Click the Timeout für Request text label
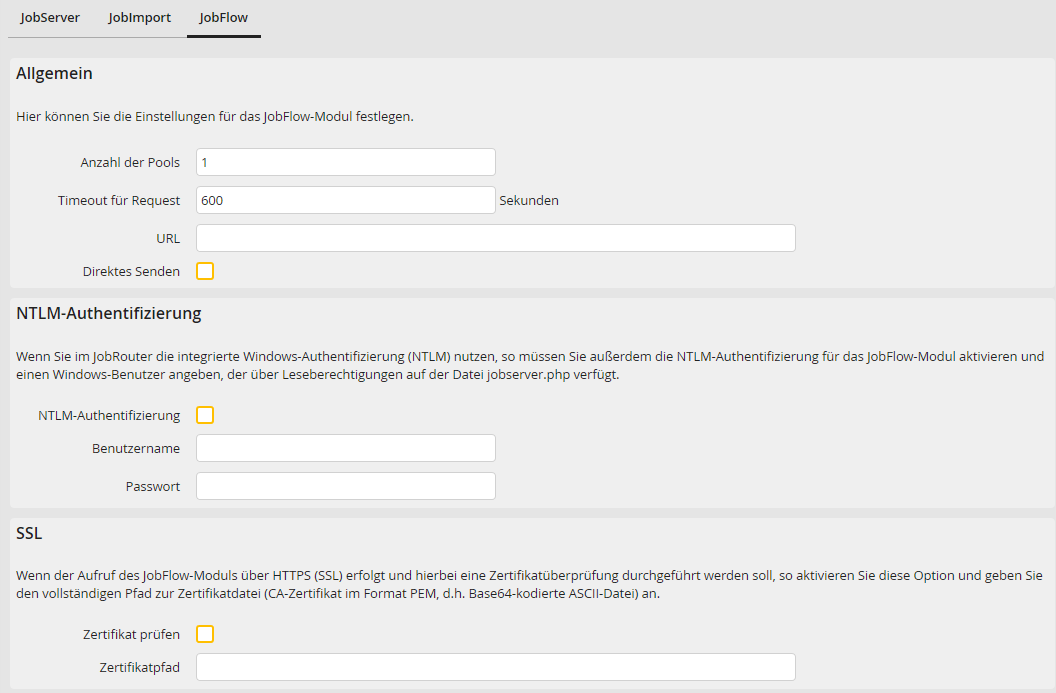The width and height of the screenshot is (1056, 693). [x=119, y=200]
